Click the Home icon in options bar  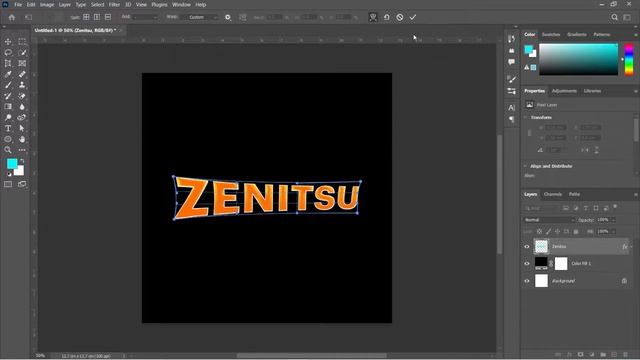[12, 17]
